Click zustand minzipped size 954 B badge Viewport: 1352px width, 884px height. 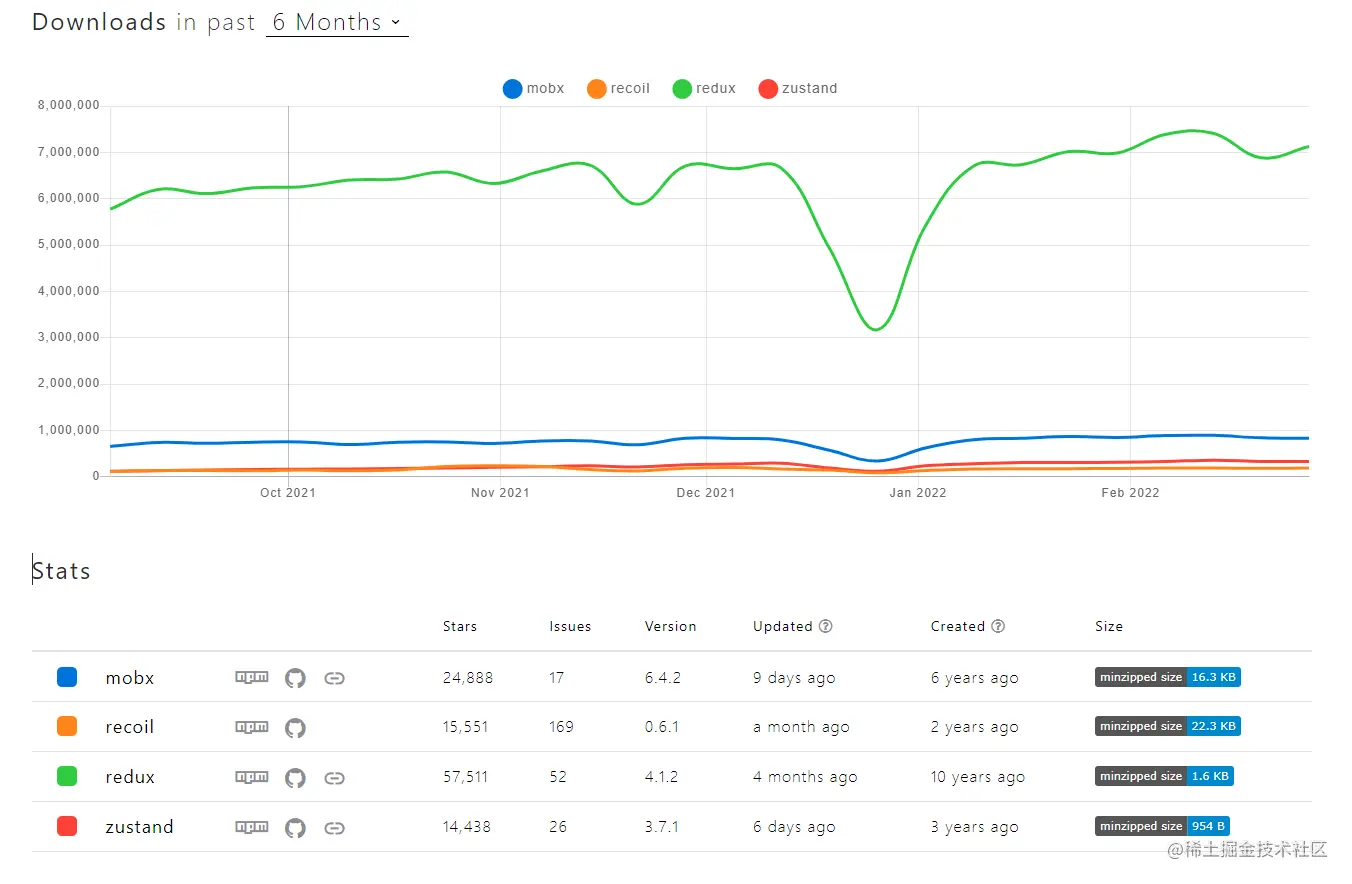[x=1162, y=827]
